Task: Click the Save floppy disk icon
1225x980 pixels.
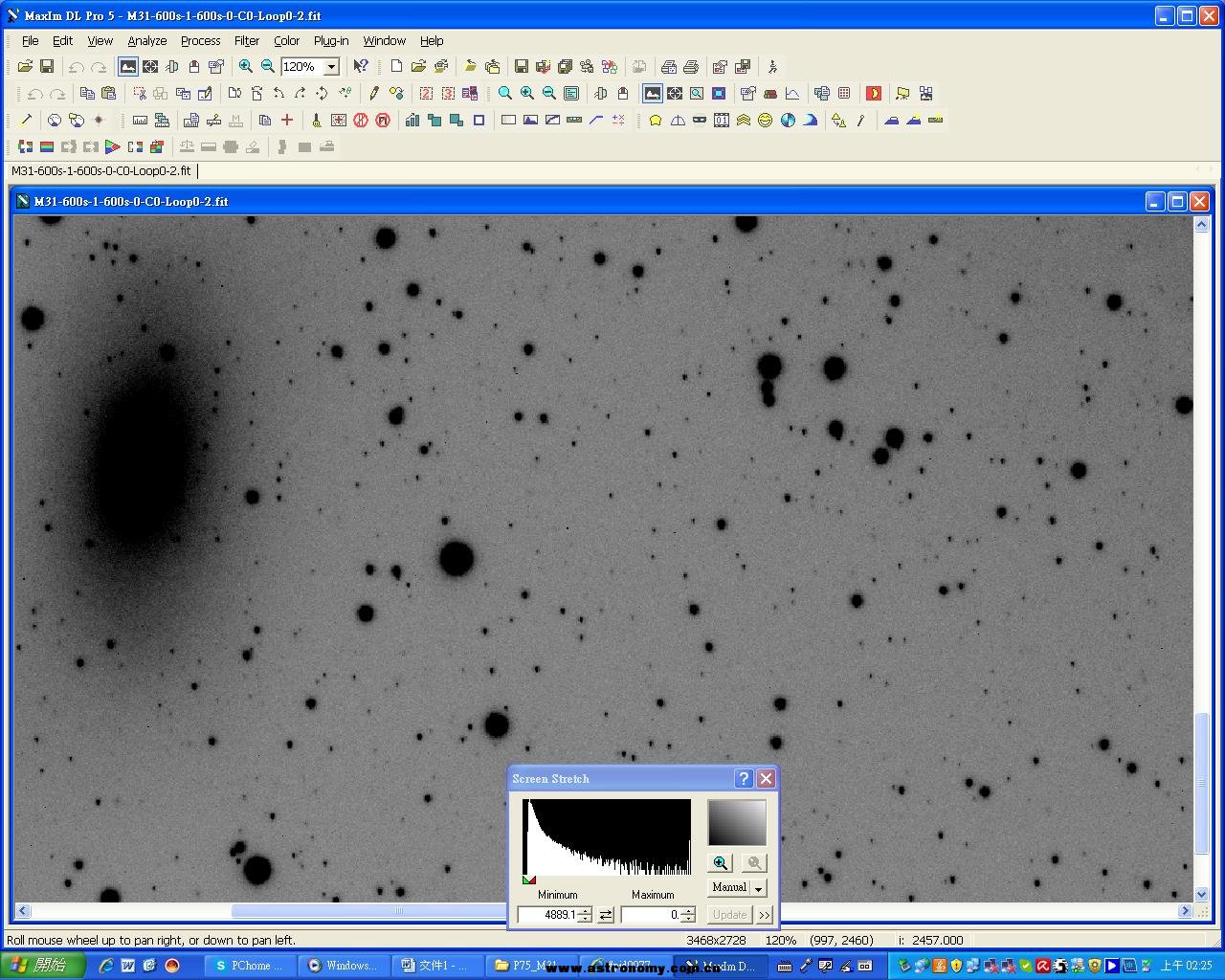Action: coord(46,66)
